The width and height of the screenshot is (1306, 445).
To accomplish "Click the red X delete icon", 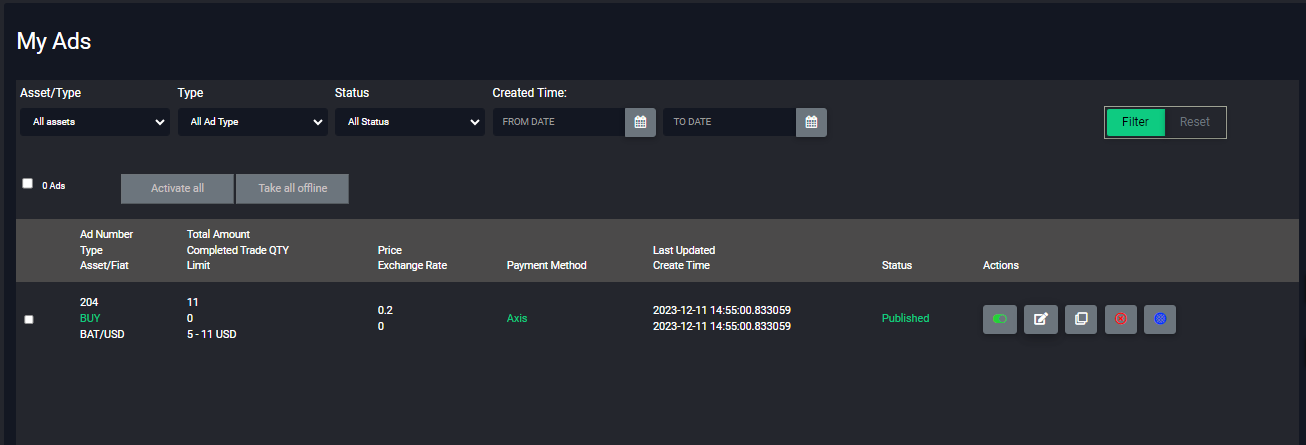I will [1121, 319].
